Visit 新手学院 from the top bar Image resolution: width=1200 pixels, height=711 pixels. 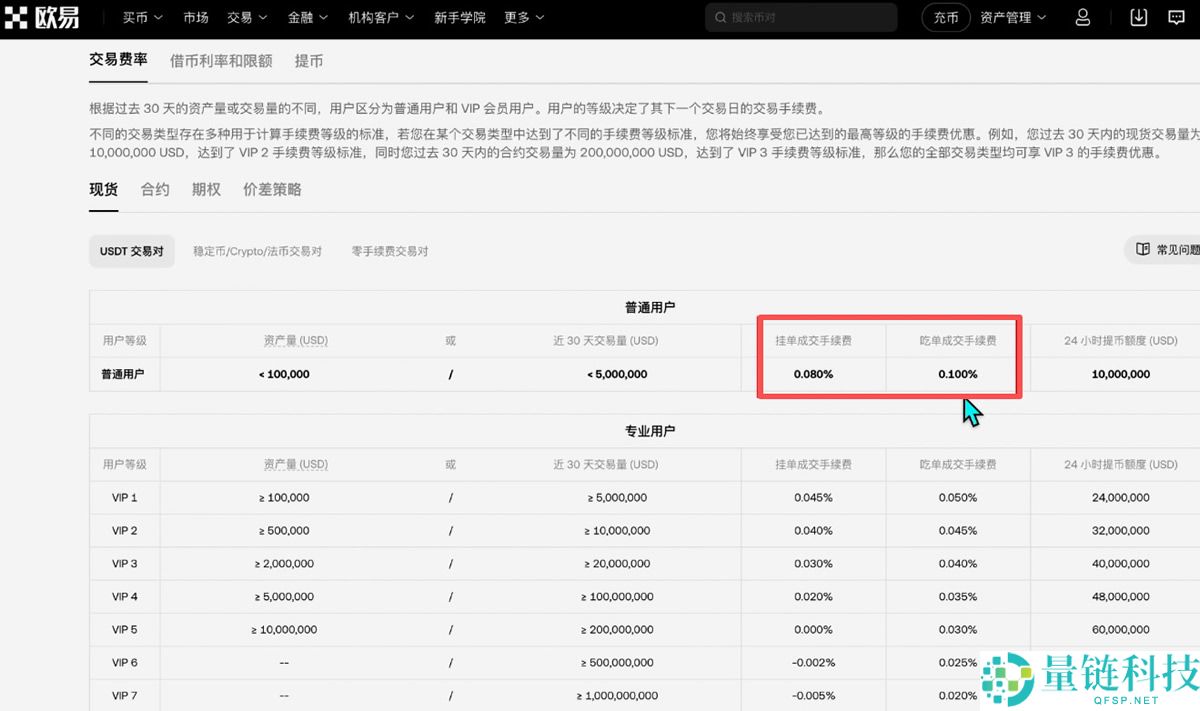(x=460, y=17)
